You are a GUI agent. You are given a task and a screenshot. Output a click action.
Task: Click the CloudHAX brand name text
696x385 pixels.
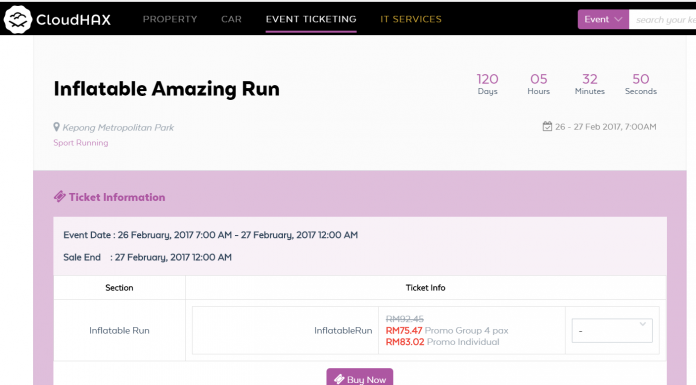coord(73,20)
